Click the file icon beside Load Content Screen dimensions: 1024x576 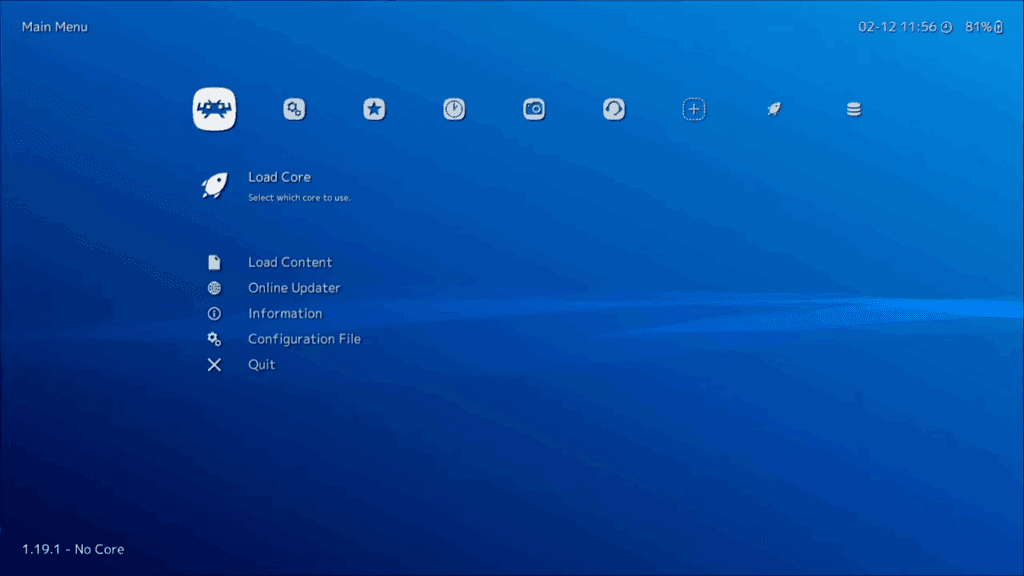[x=214, y=262]
